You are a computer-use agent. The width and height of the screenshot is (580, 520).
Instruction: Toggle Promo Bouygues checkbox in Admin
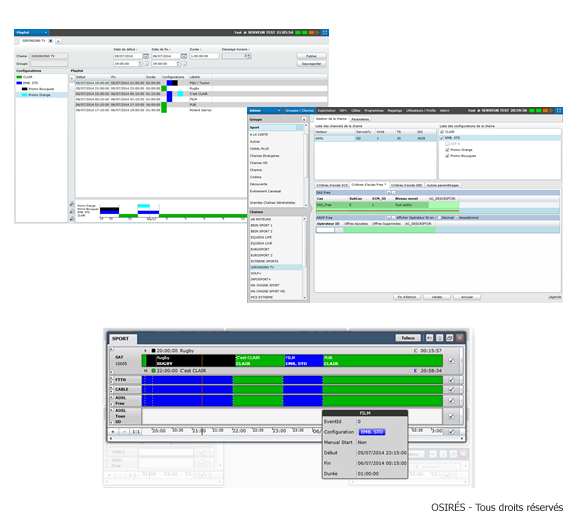click(x=447, y=156)
